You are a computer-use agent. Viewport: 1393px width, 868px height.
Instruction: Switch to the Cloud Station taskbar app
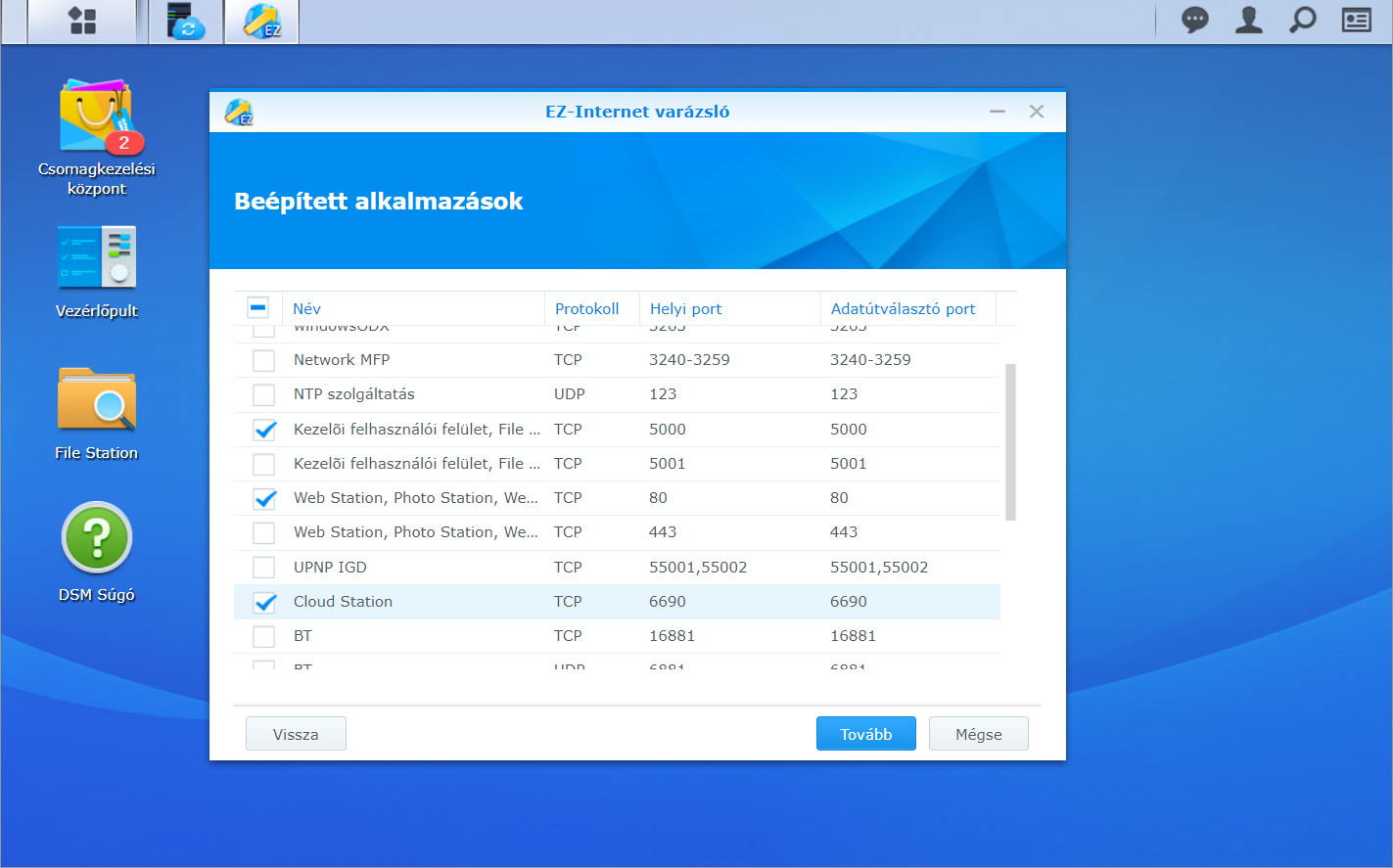point(186,22)
